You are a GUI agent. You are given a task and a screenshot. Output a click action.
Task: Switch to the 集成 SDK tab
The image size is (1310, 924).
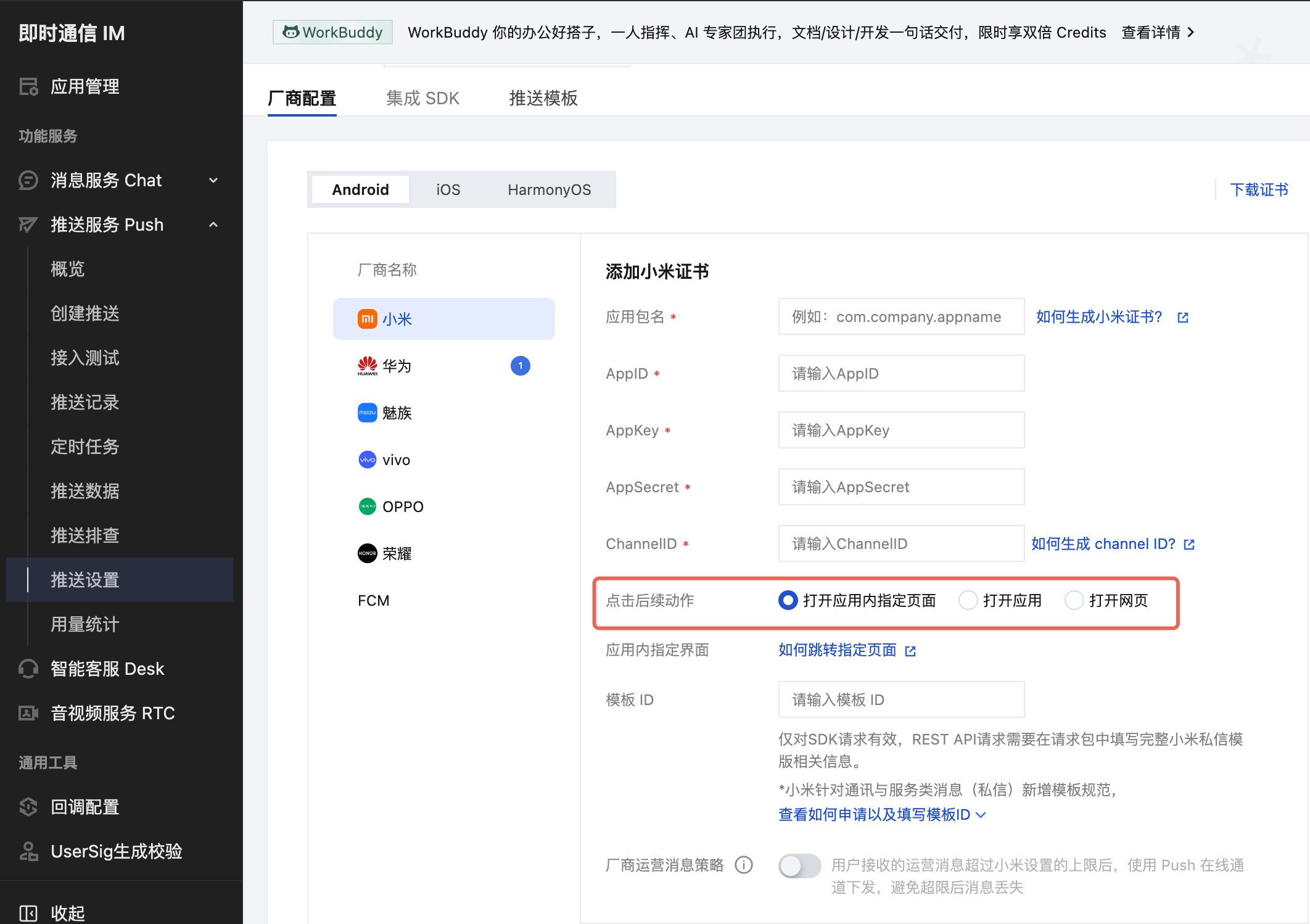[423, 98]
